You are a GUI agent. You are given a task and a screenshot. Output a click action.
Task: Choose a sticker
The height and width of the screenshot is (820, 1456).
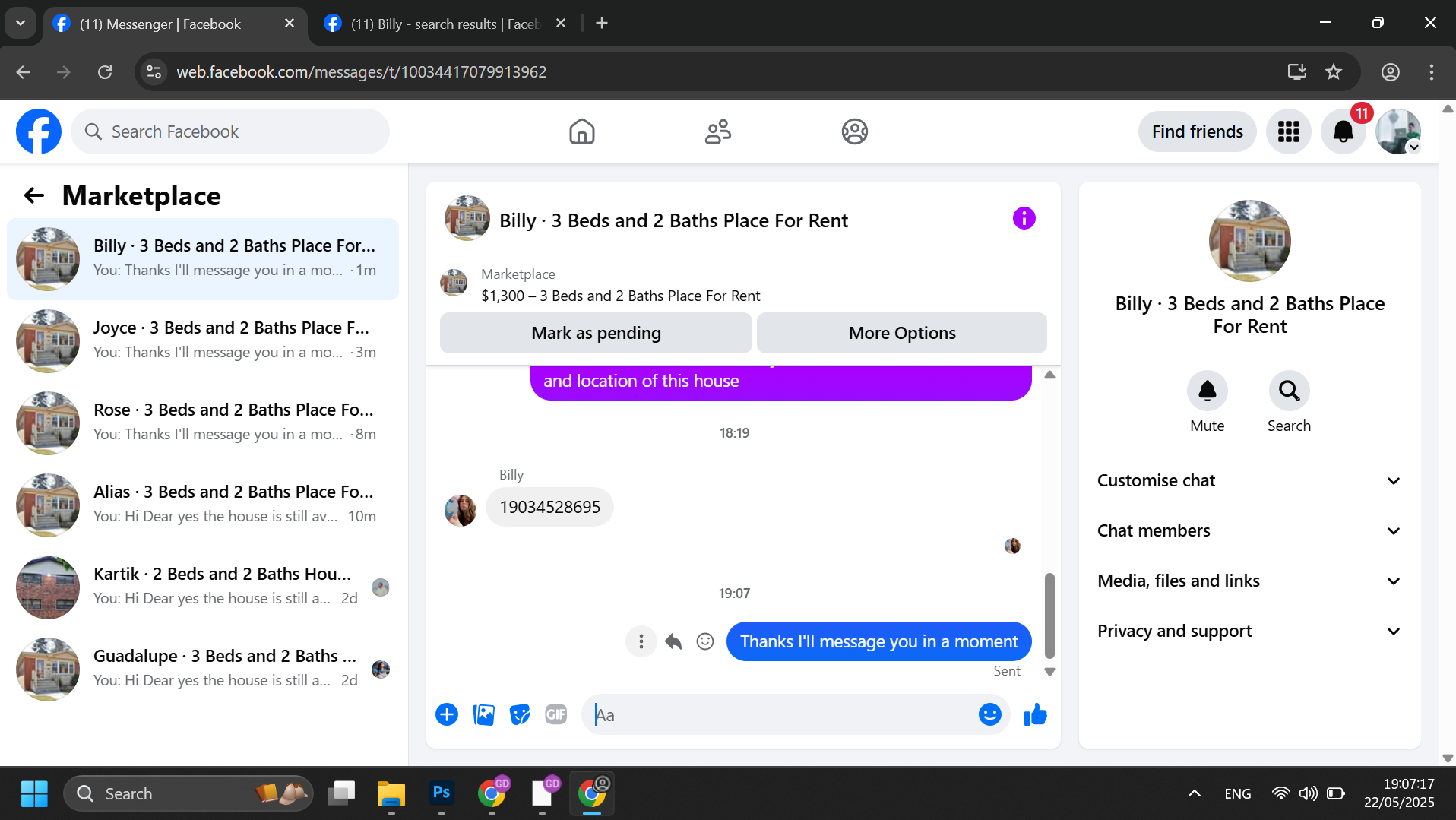click(520, 714)
